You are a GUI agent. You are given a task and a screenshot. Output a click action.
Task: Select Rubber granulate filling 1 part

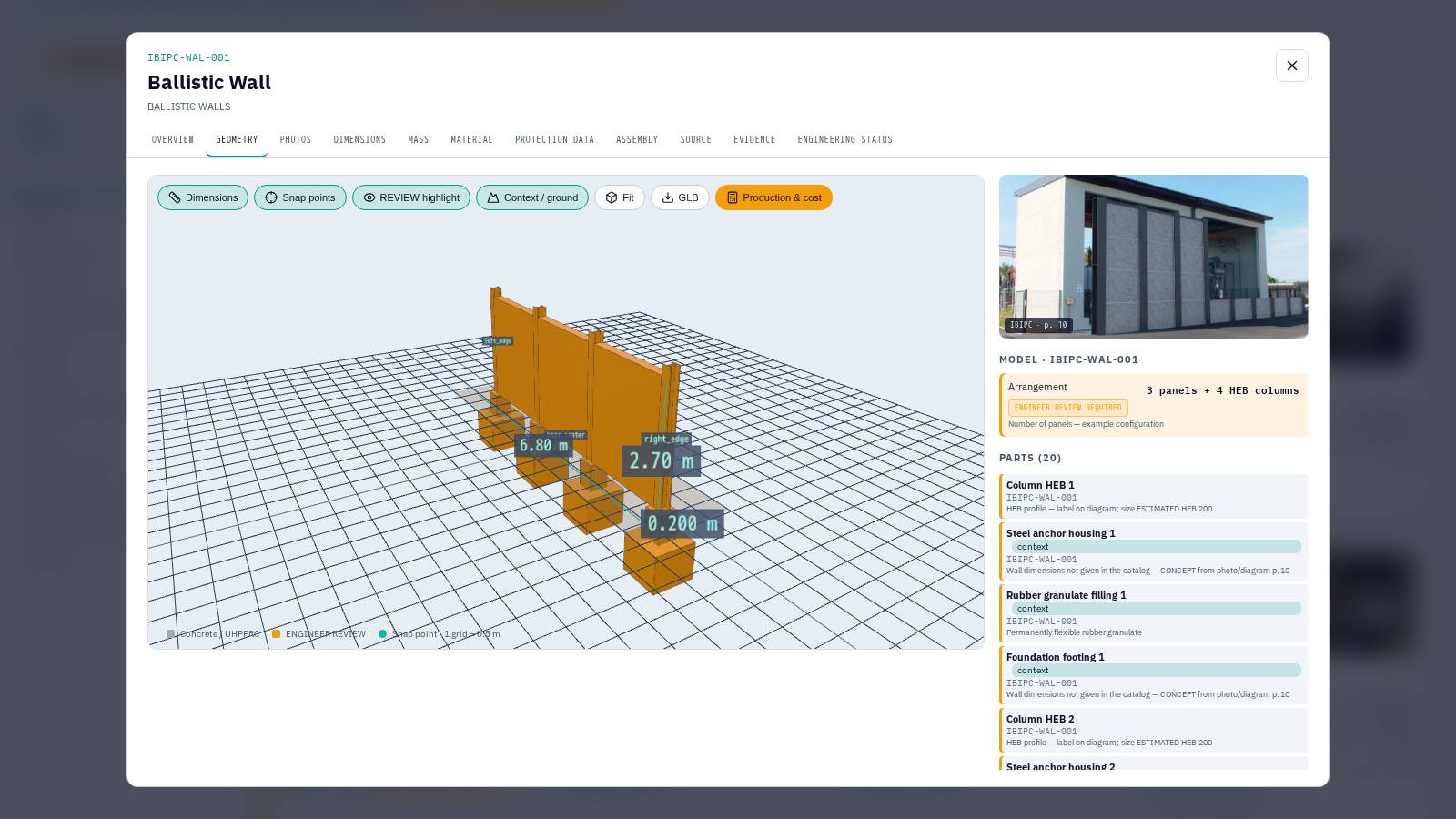(x=1154, y=613)
